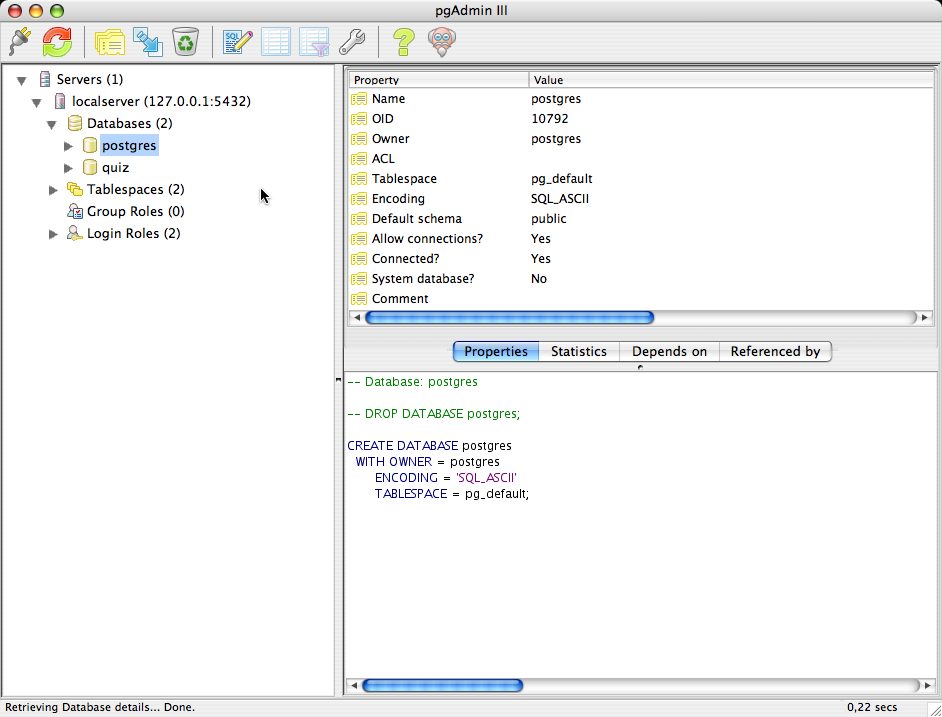This screenshot has height=717, width=942.
Task: Click the properties list horizontal scrollbar
Action: click(509, 318)
